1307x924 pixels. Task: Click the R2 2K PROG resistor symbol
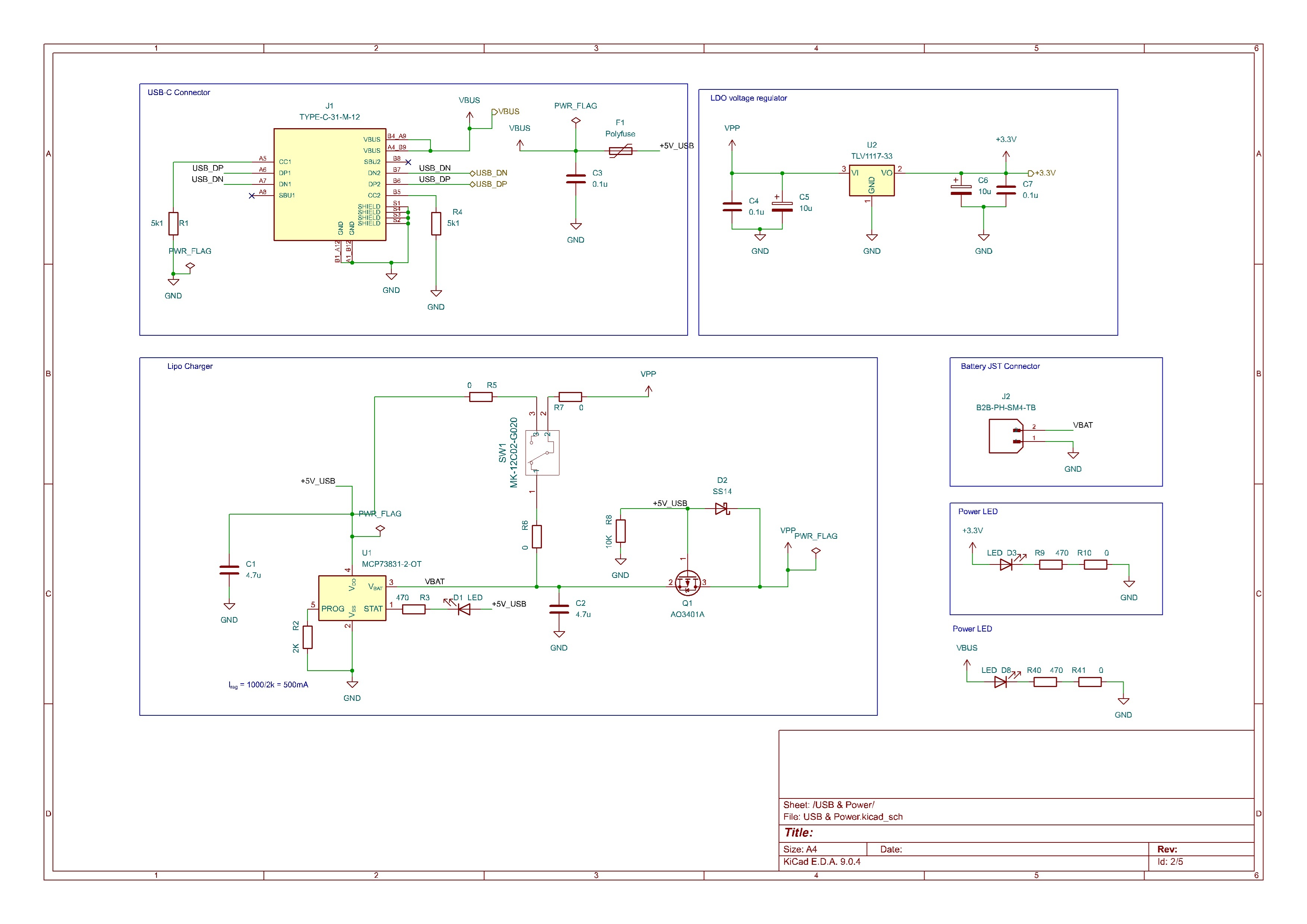point(307,637)
